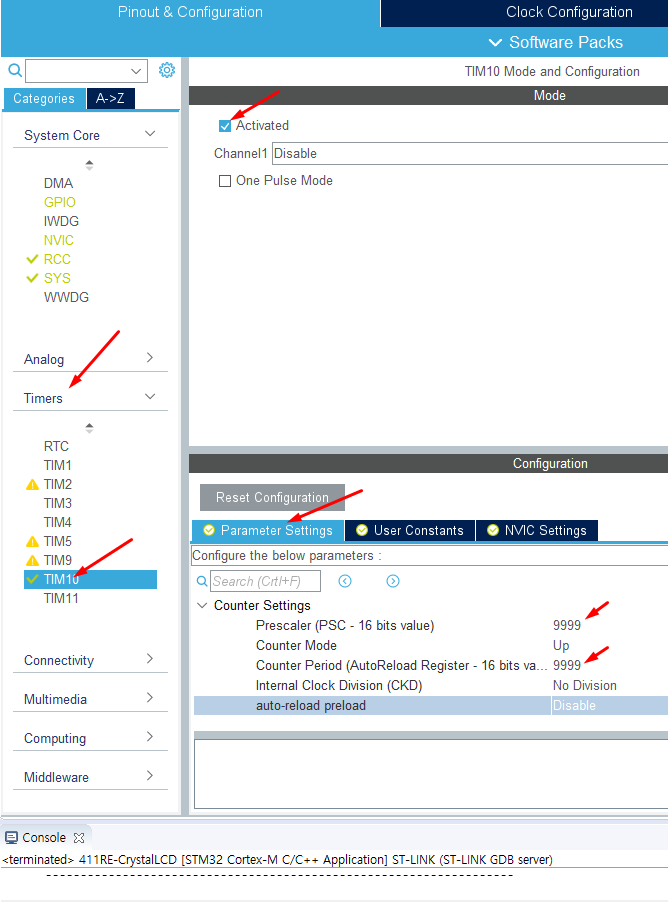The height and width of the screenshot is (902, 668).
Task: Click the magnifier icon next to category search
Action: (x=15, y=70)
